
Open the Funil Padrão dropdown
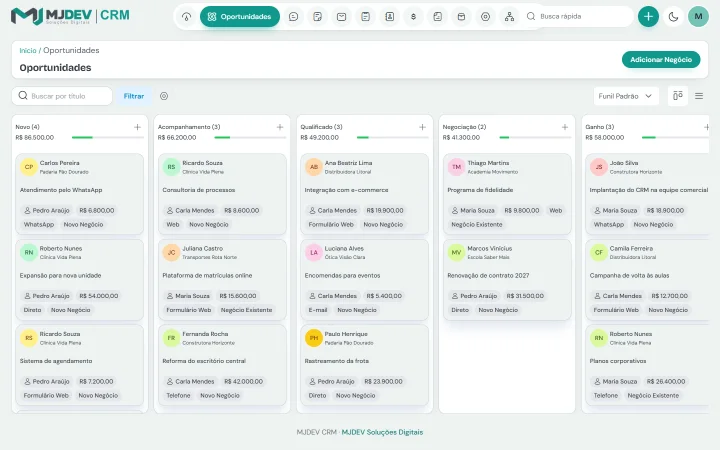pyautogui.click(x=626, y=96)
